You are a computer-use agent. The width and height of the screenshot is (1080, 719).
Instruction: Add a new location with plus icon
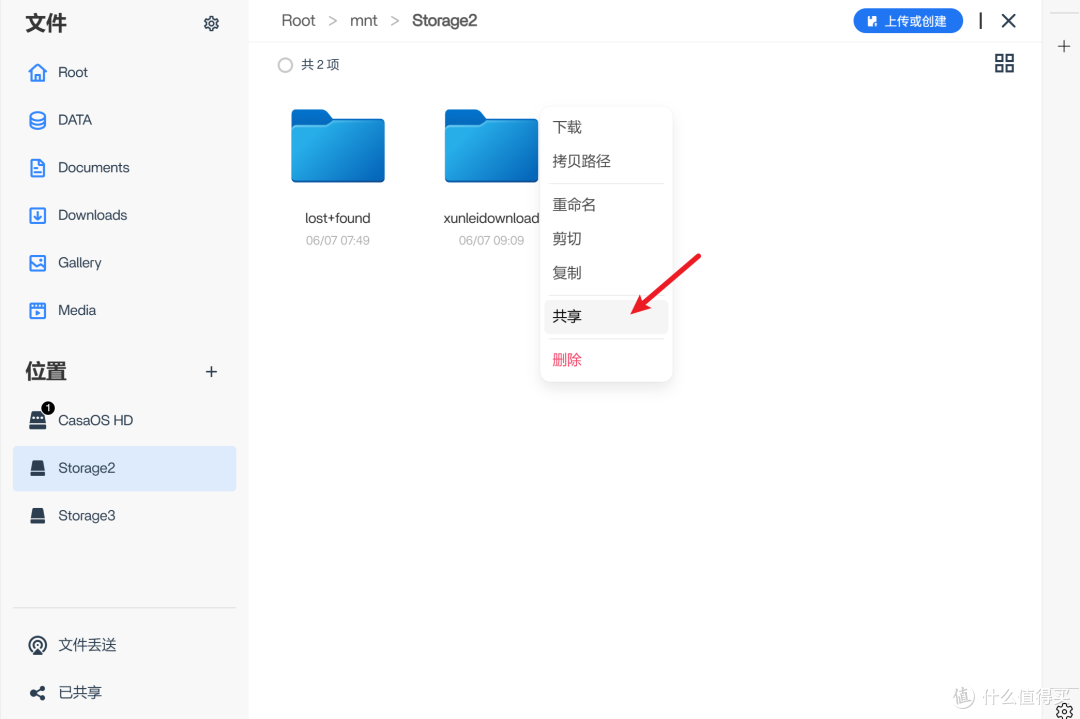coord(211,372)
